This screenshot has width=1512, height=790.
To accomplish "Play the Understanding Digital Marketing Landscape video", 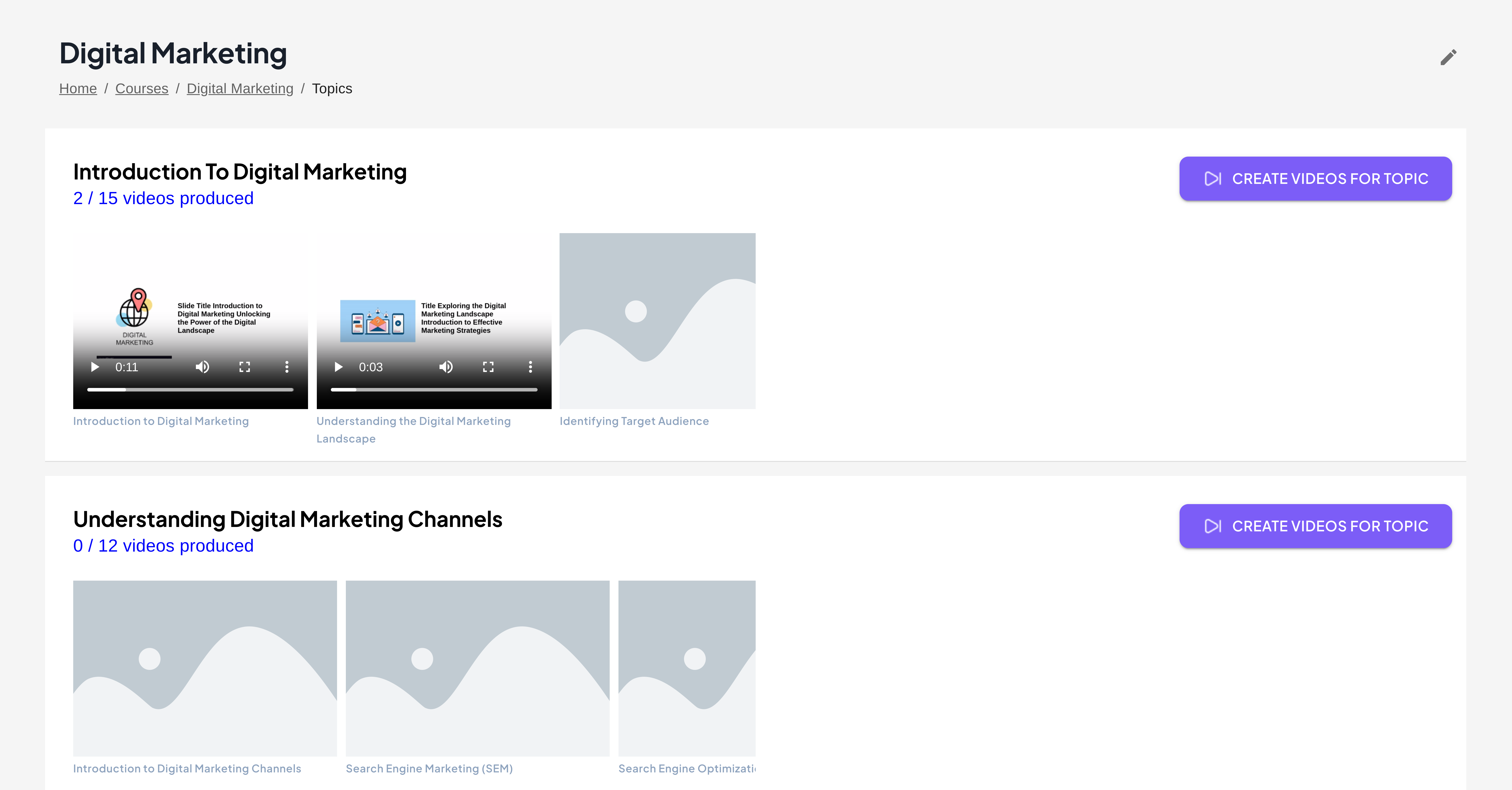I will [339, 367].
